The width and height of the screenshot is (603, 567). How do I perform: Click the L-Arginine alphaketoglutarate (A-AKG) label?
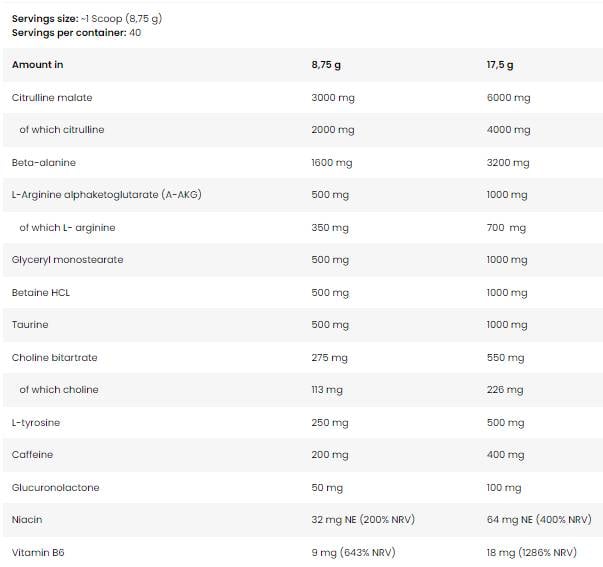(107, 195)
